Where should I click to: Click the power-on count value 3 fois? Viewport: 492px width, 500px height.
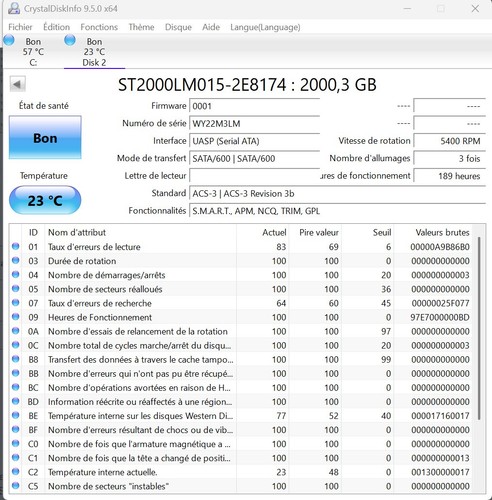tap(449, 158)
